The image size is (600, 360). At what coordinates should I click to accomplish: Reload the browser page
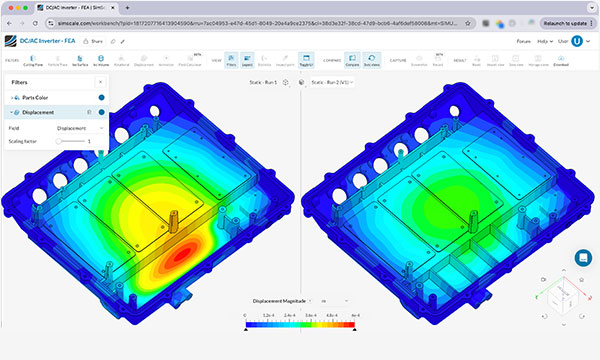[x=35, y=23]
